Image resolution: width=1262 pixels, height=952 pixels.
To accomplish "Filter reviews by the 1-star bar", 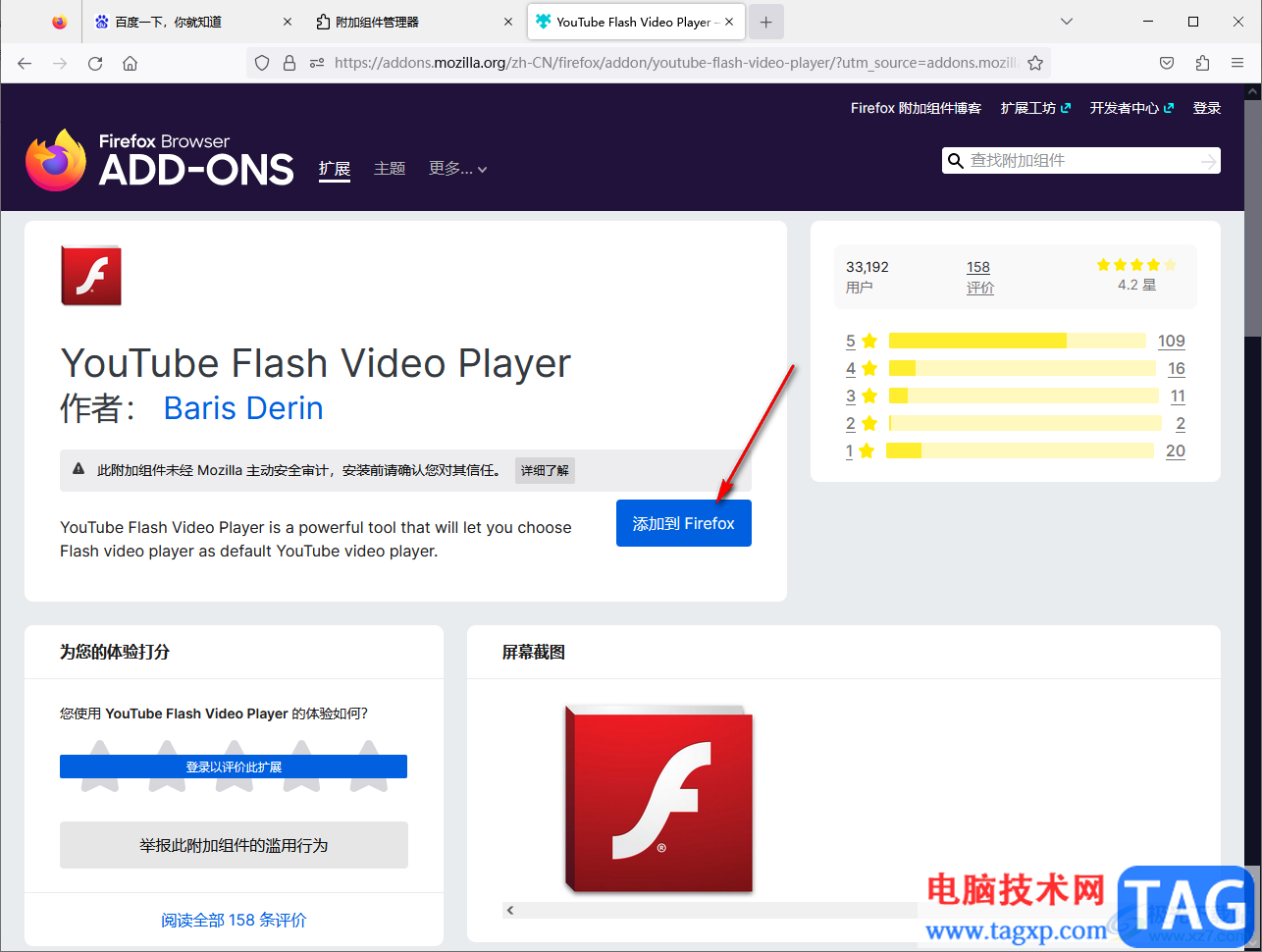I will click(1020, 450).
